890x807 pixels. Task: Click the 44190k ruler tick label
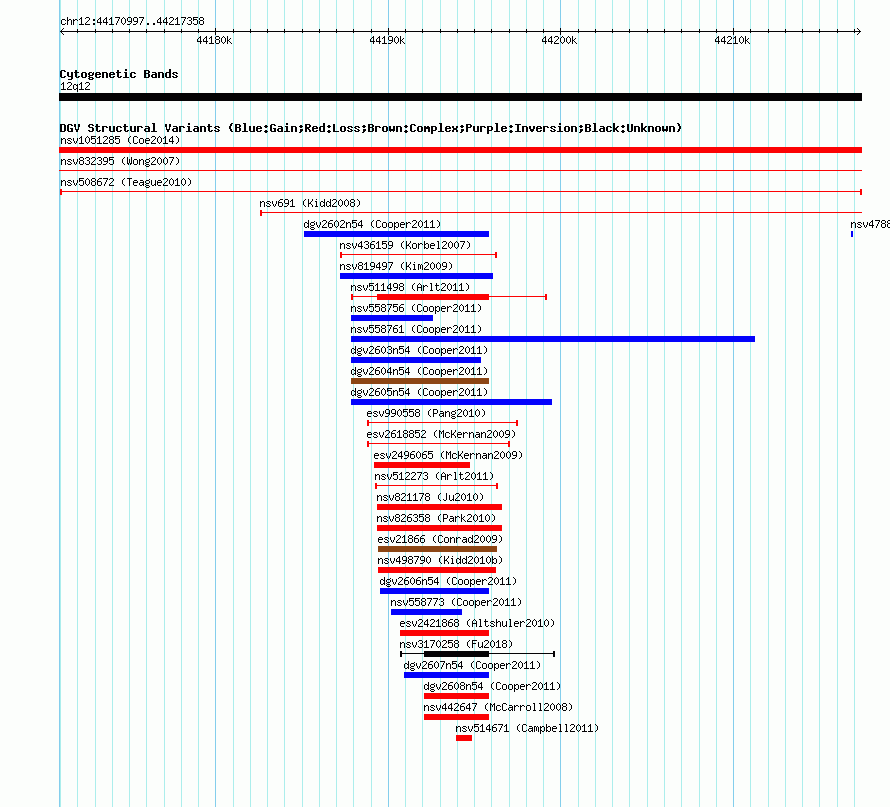point(387,40)
